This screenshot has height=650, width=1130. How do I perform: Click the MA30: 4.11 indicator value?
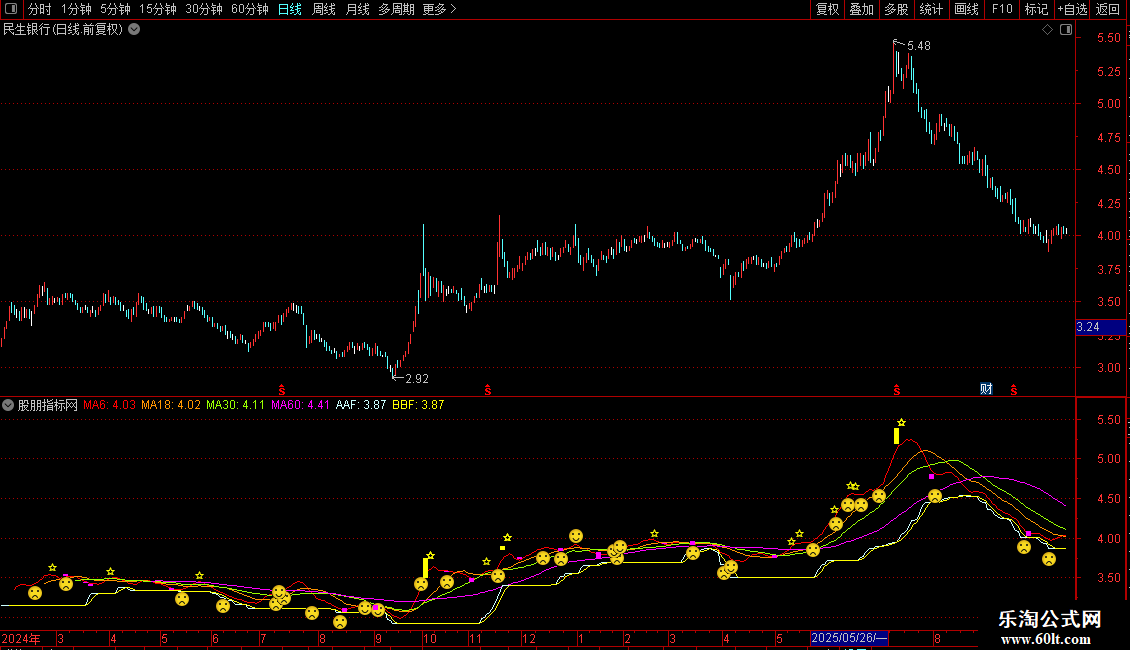(x=236, y=405)
